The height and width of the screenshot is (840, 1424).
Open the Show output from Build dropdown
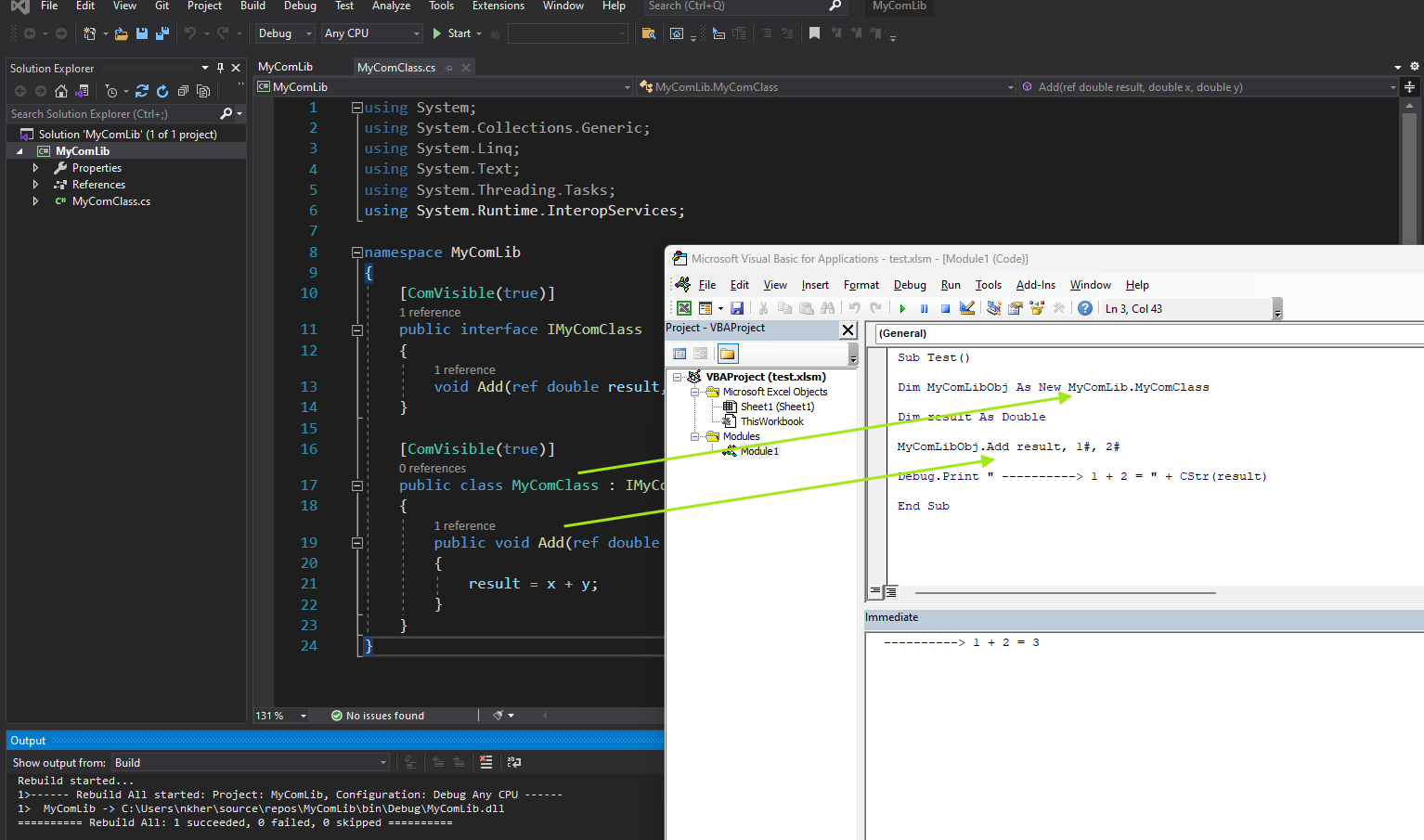[x=251, y=762]
